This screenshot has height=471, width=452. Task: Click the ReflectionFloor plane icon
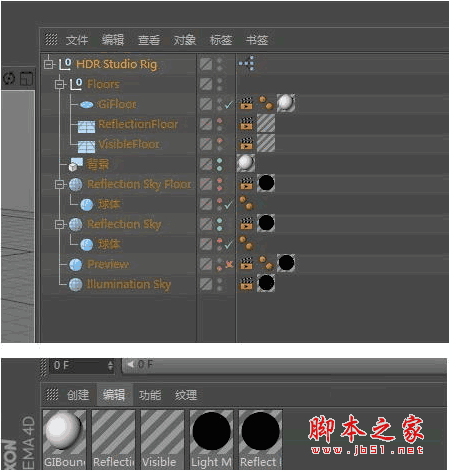86,126
